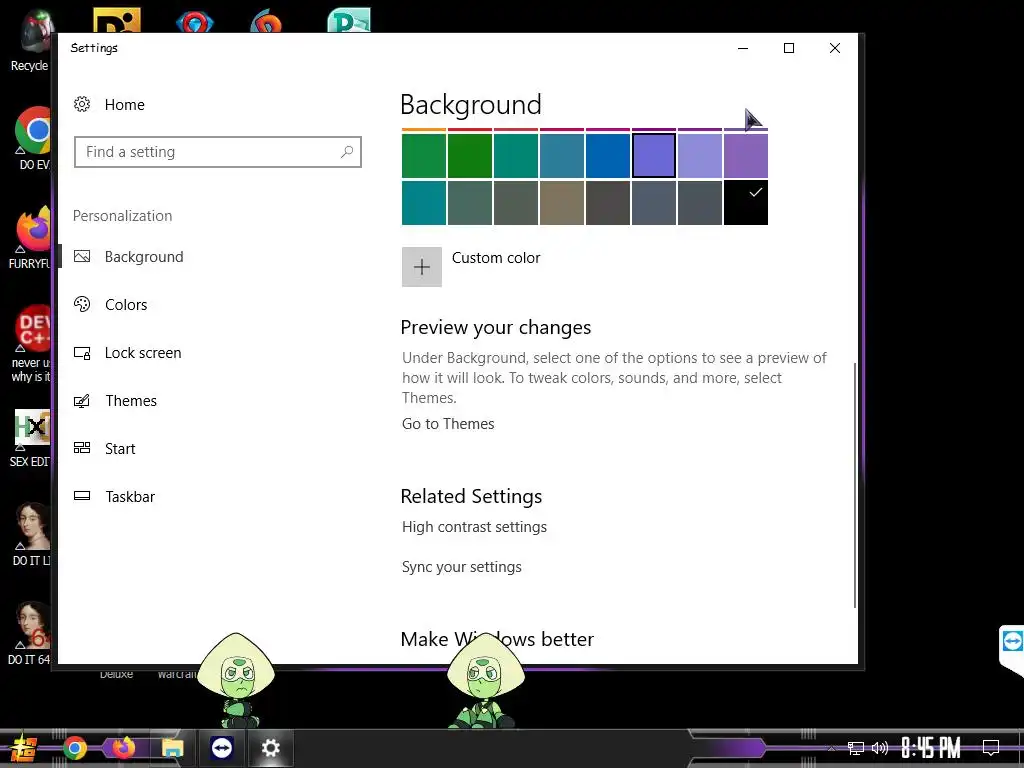Open High contrast settings link
This screenshot has height=768, width=1024.
point(474,527)
